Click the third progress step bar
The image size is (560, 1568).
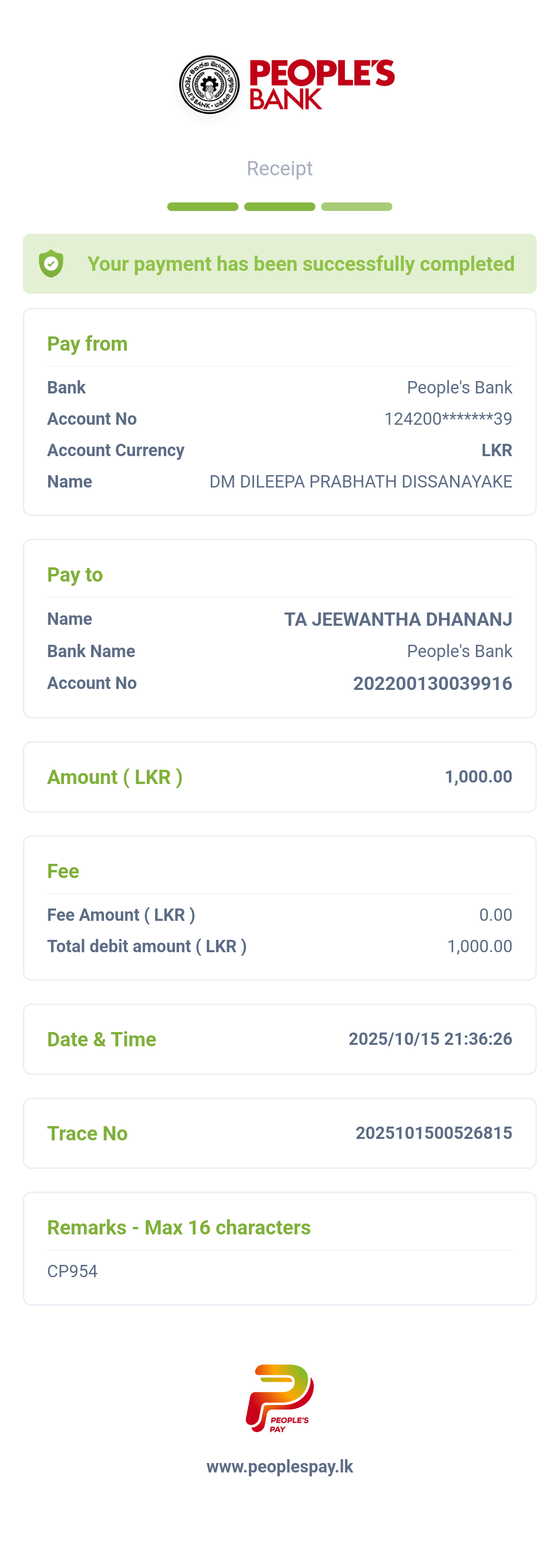click(356, 207)
